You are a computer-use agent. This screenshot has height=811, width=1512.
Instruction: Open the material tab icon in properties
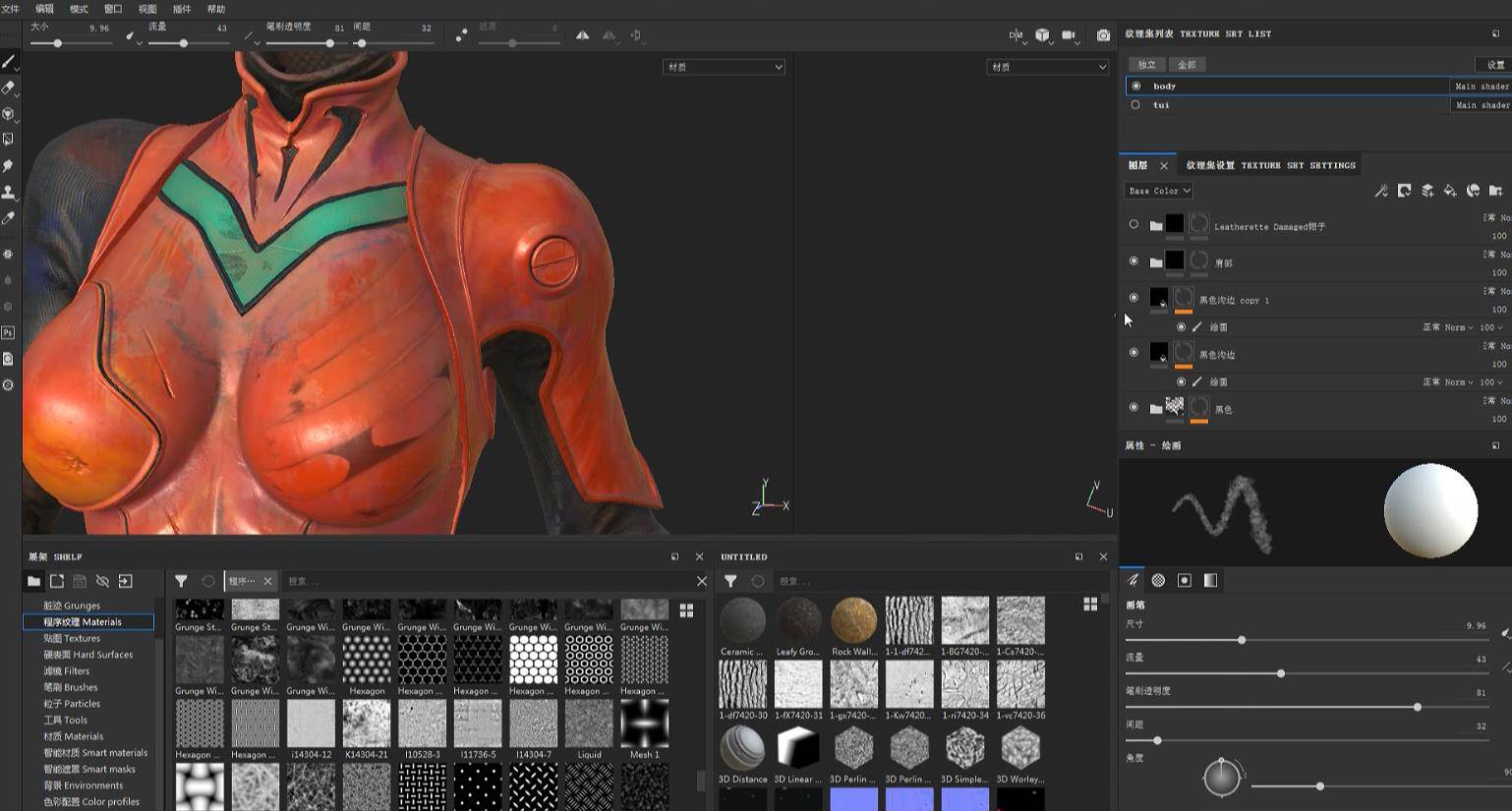[x=1210, y=580]
